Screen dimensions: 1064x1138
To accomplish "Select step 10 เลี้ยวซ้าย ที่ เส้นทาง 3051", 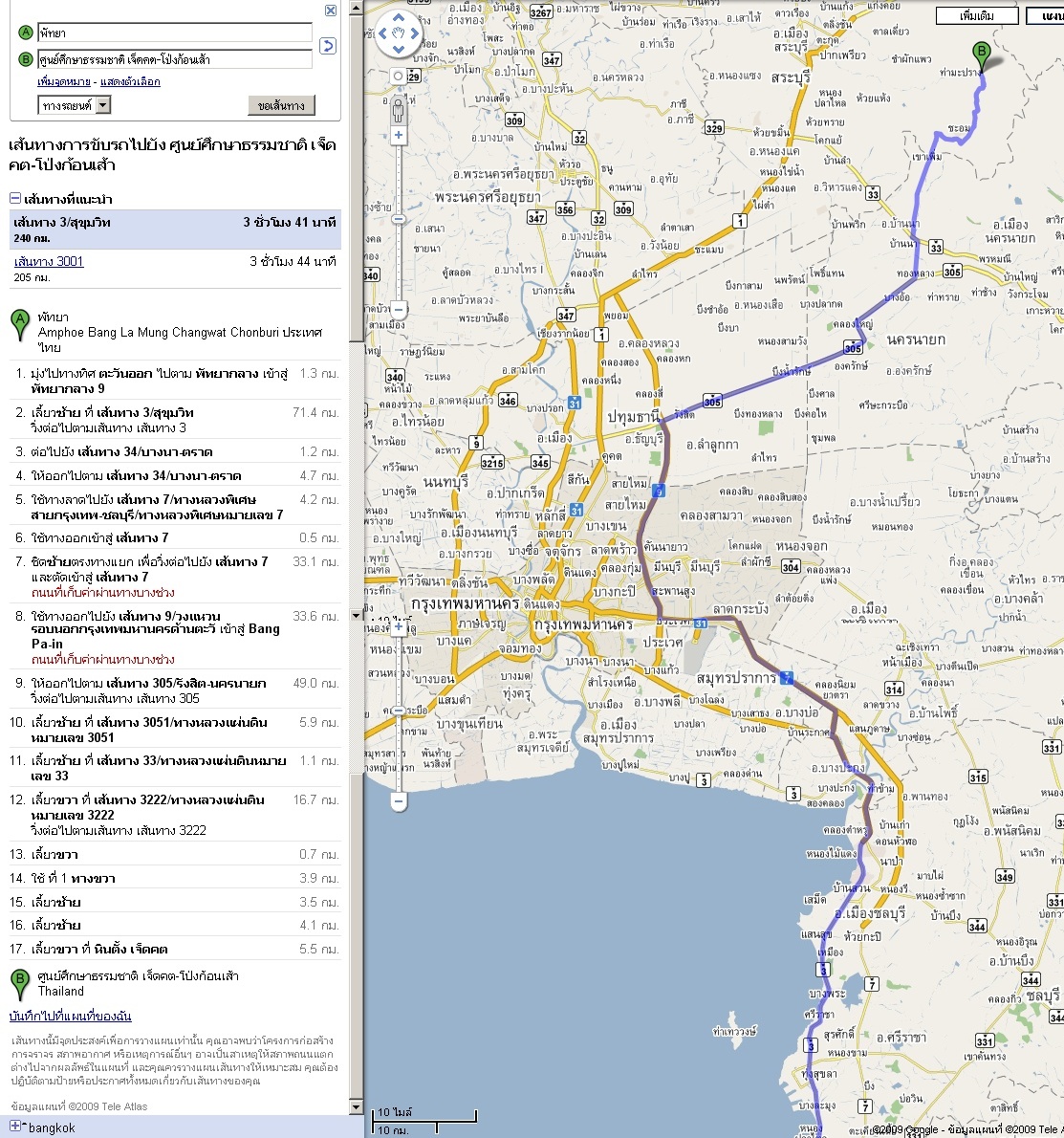I will 175,730.
